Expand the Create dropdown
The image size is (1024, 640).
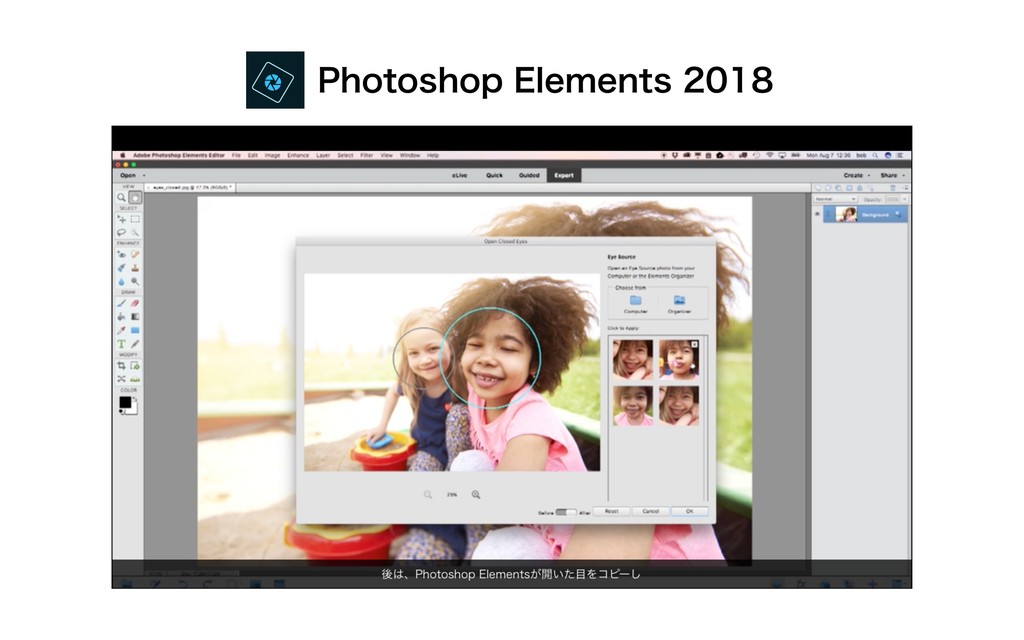pos(856,176)
